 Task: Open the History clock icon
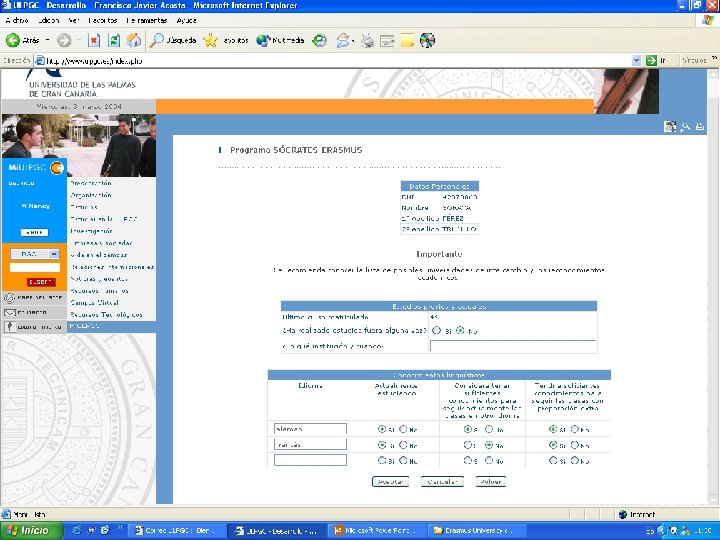point(320,40)
